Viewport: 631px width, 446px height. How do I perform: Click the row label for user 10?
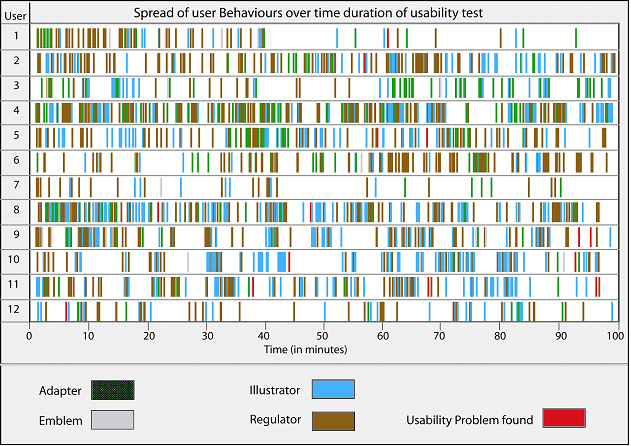(x=15, y=259)
